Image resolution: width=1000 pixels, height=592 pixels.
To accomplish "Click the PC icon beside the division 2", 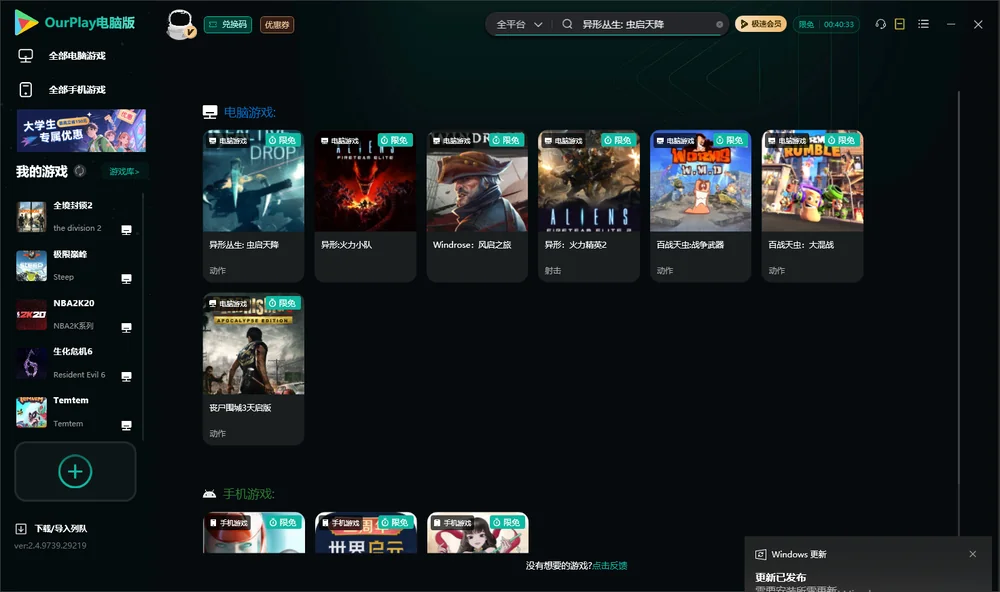I will (126, 230).
